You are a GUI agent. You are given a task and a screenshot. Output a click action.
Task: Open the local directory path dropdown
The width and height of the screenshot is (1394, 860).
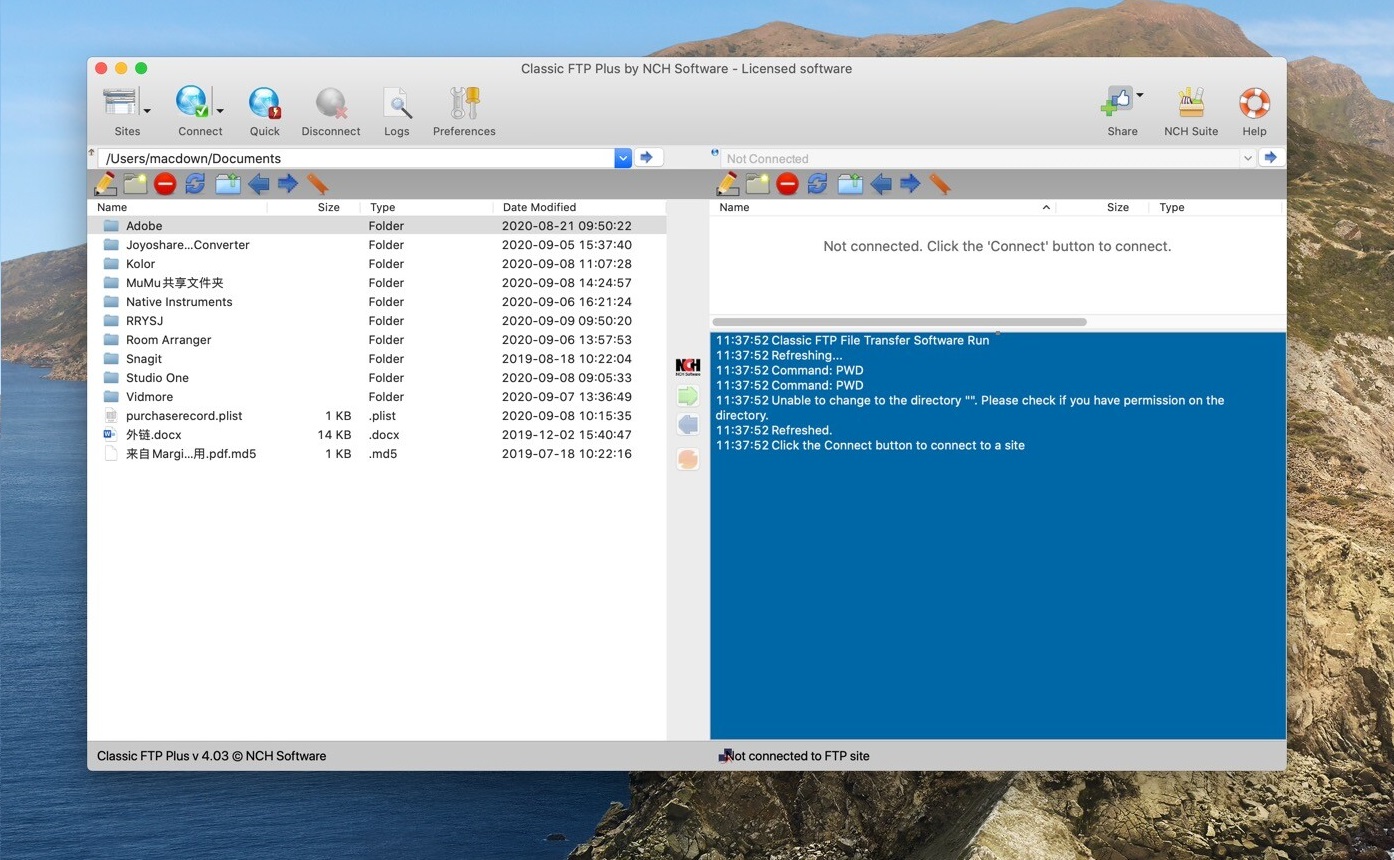point(622,157)
